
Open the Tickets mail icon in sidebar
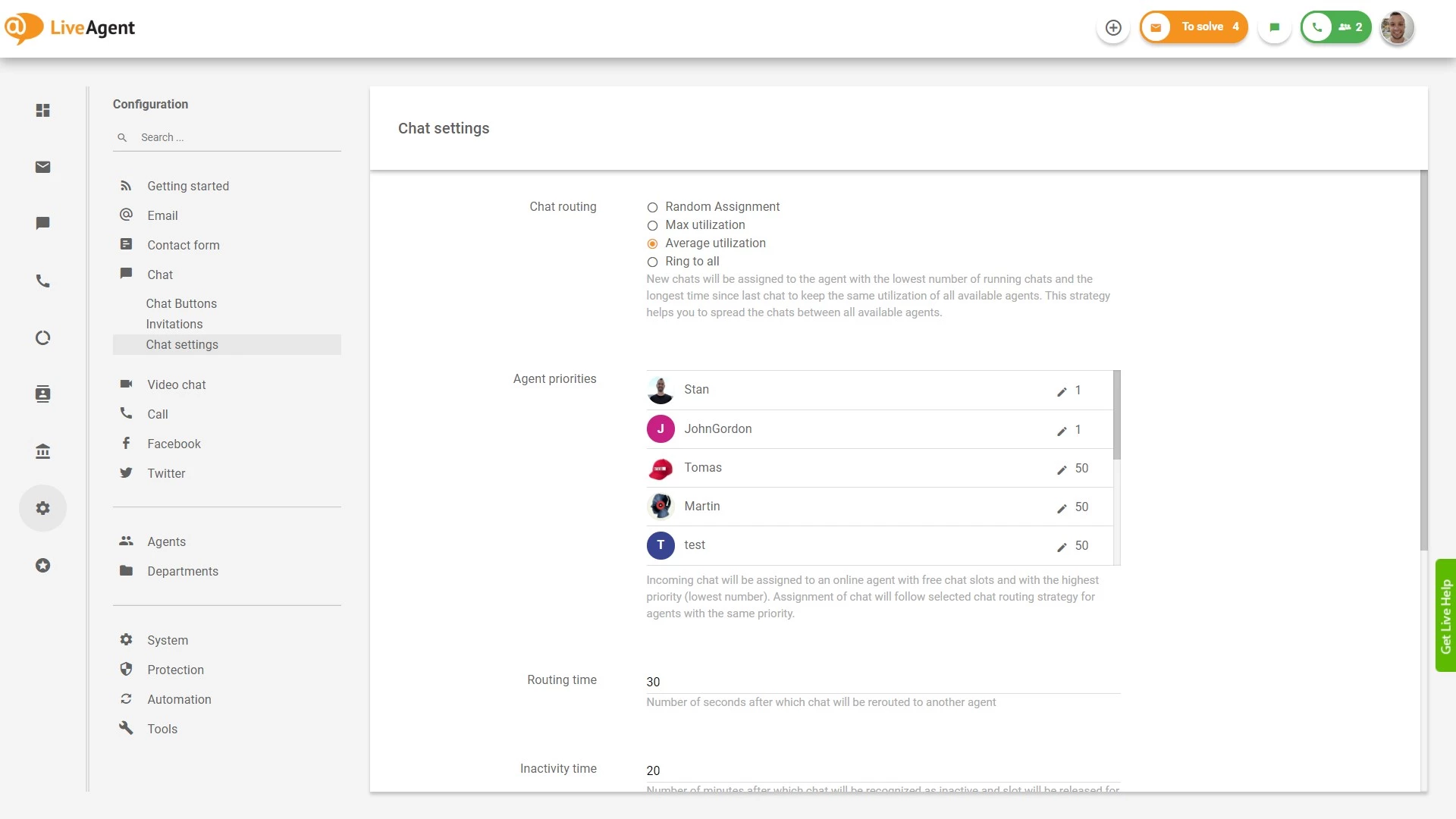(42, 167)
